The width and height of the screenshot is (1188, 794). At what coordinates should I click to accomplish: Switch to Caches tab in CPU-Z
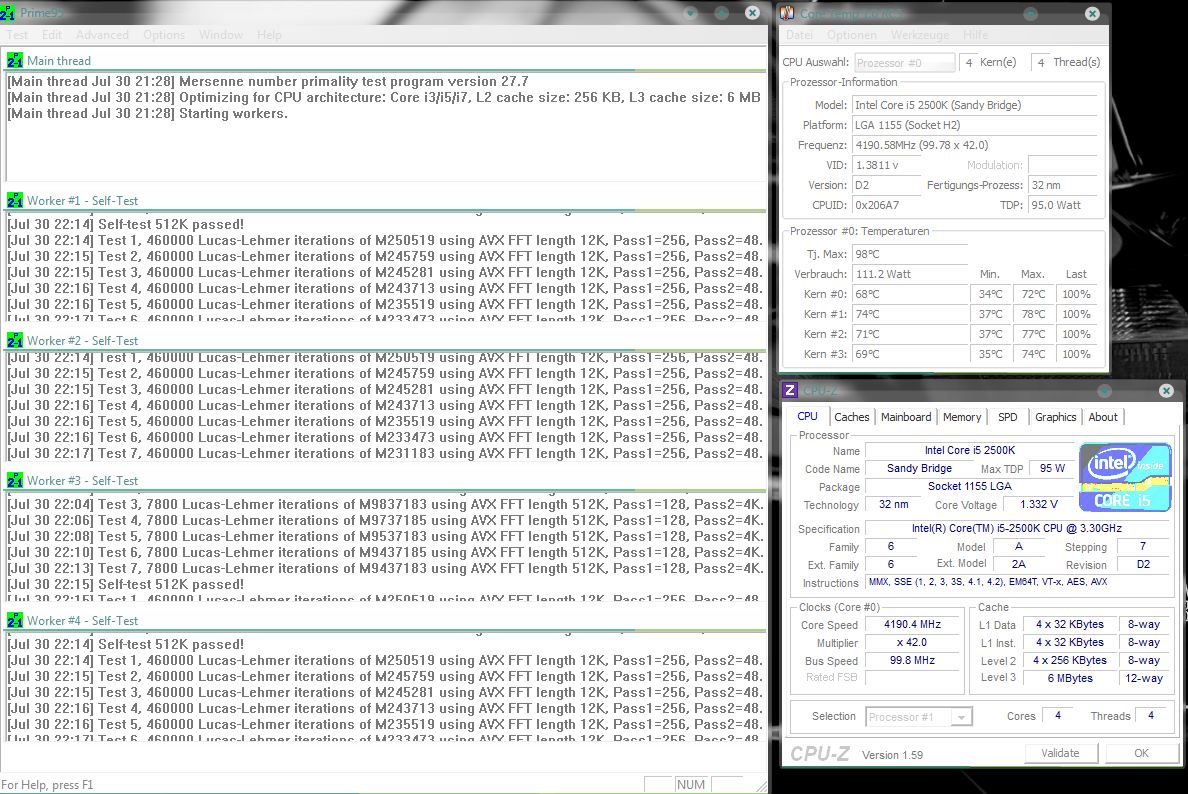click(852, 417)
